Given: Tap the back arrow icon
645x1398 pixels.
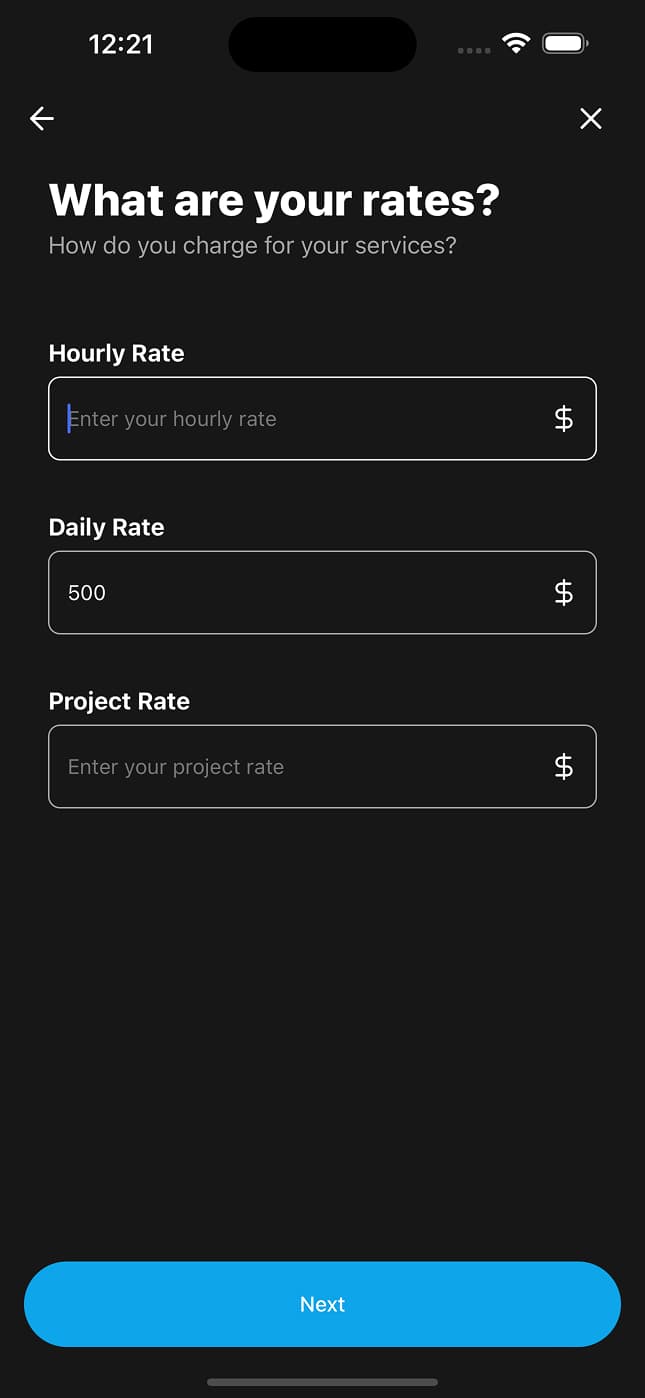Looking at the screenshot, I should (42, 119).
